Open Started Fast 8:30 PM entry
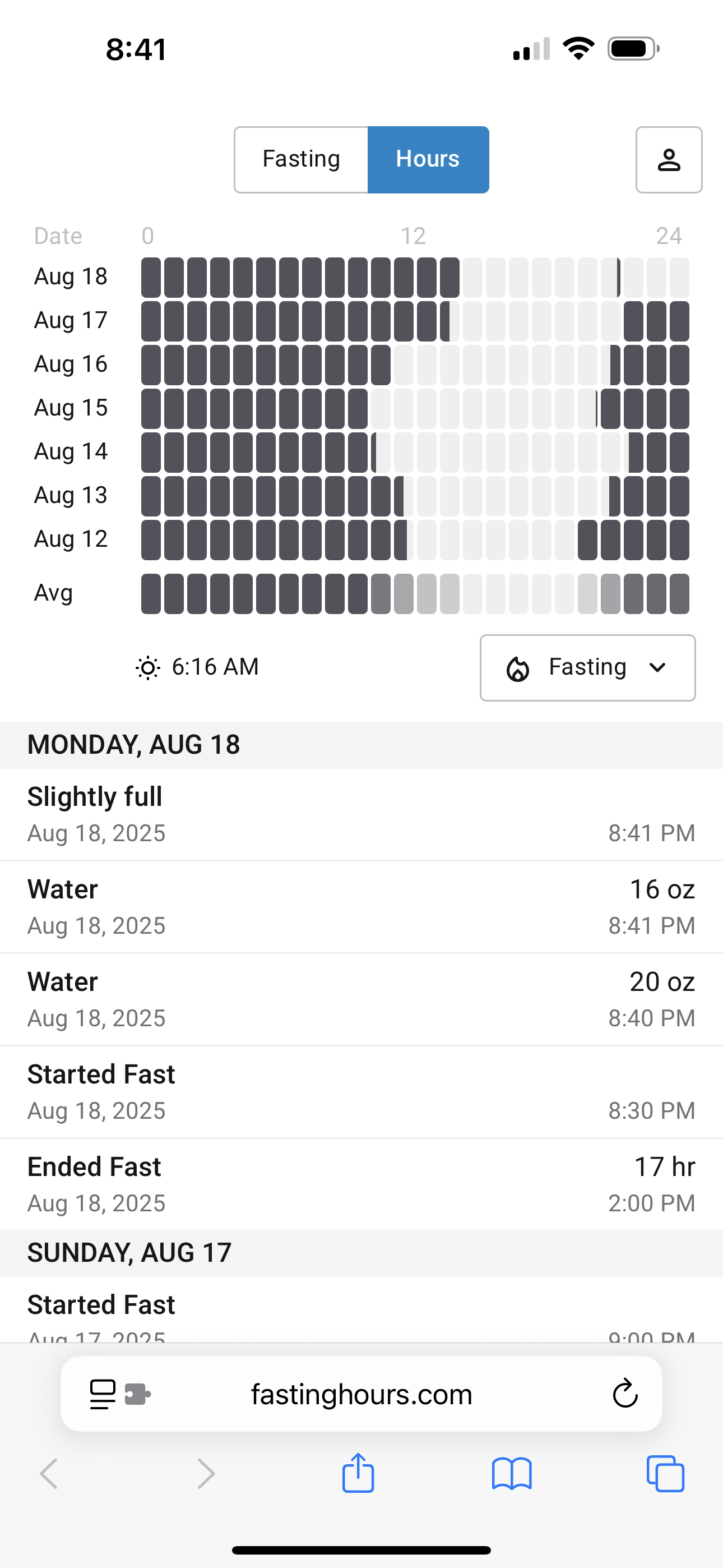723x1568 pixels. pyautogui.click(x=361, y=1091)
